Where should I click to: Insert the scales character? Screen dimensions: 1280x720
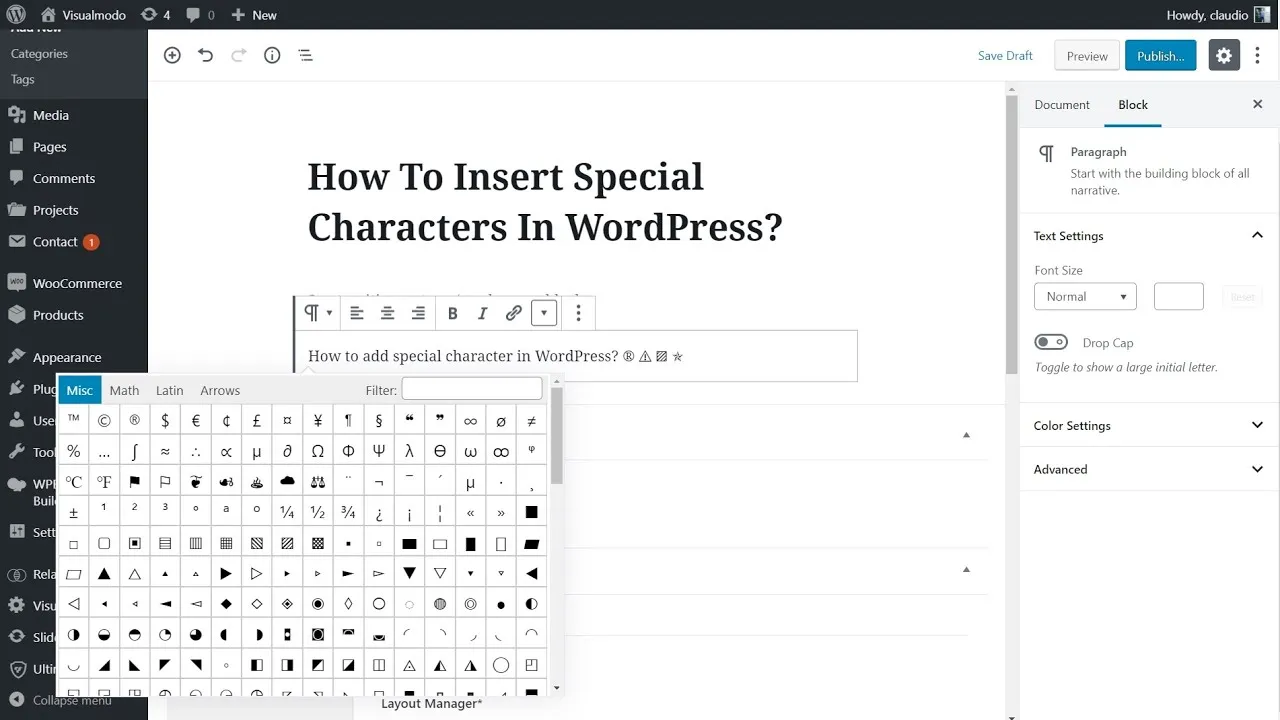(x=318, y=482)
